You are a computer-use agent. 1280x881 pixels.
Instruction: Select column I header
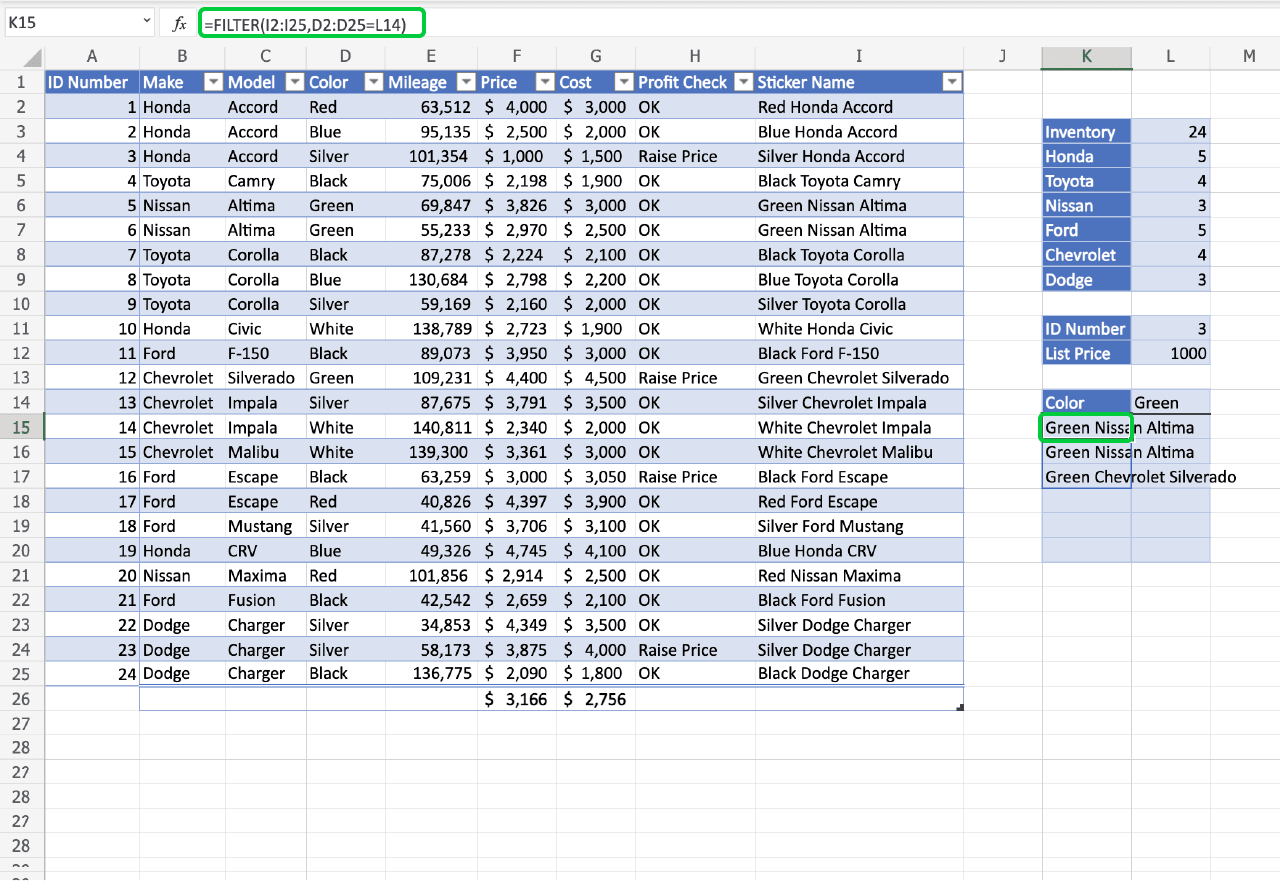click(859, 57)
